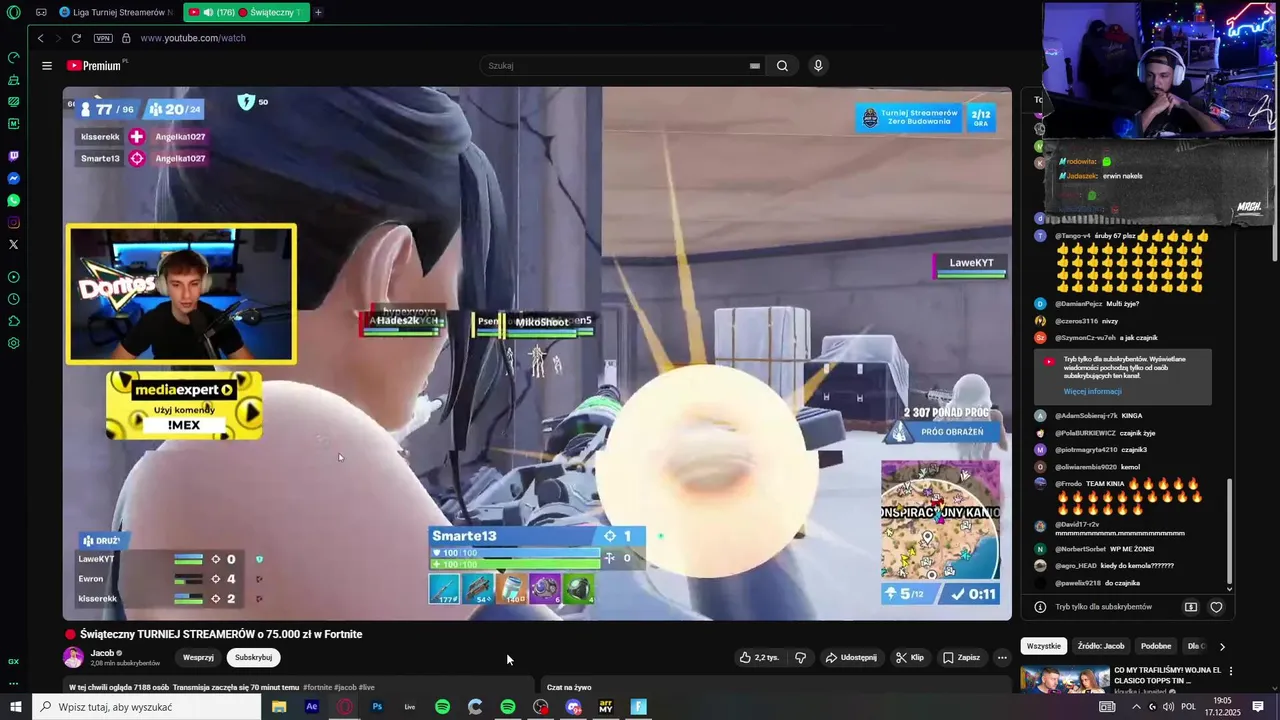
Task: Submit search with magnifier button
Action: tap(782, 66)
